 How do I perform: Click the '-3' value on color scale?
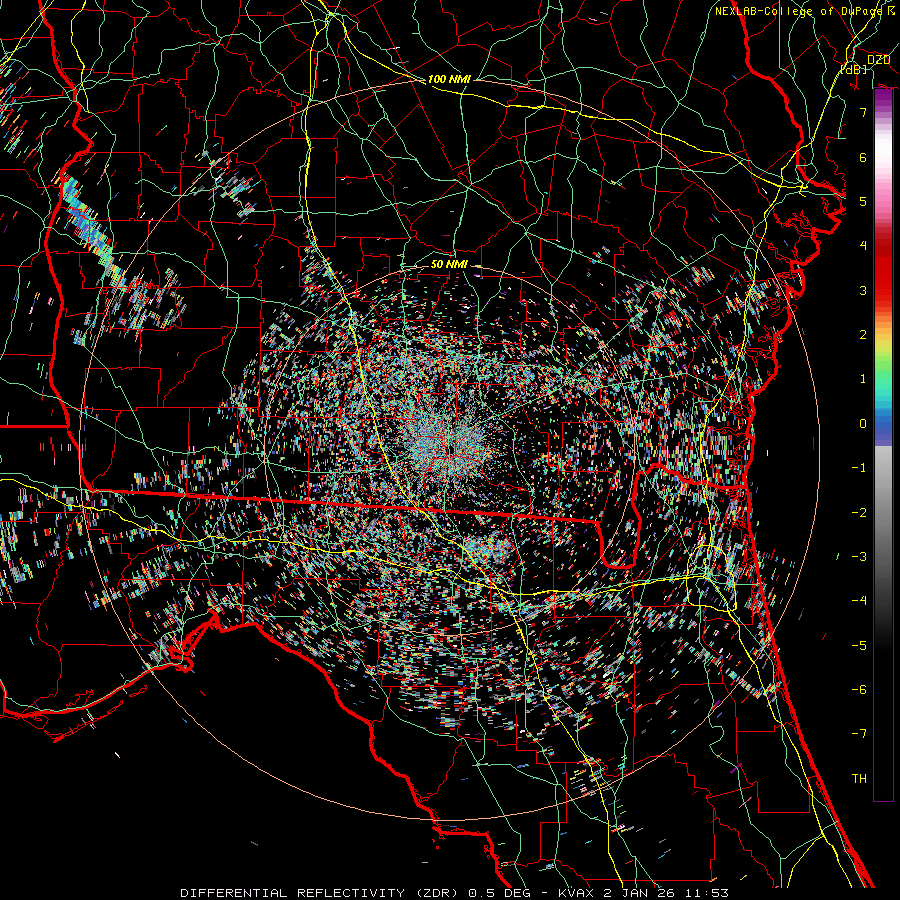[859, 557]
